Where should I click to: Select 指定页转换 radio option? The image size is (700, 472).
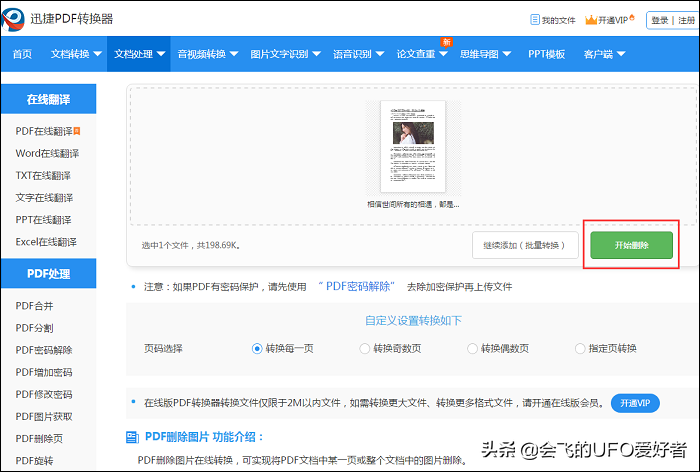[x=579, y=348]
